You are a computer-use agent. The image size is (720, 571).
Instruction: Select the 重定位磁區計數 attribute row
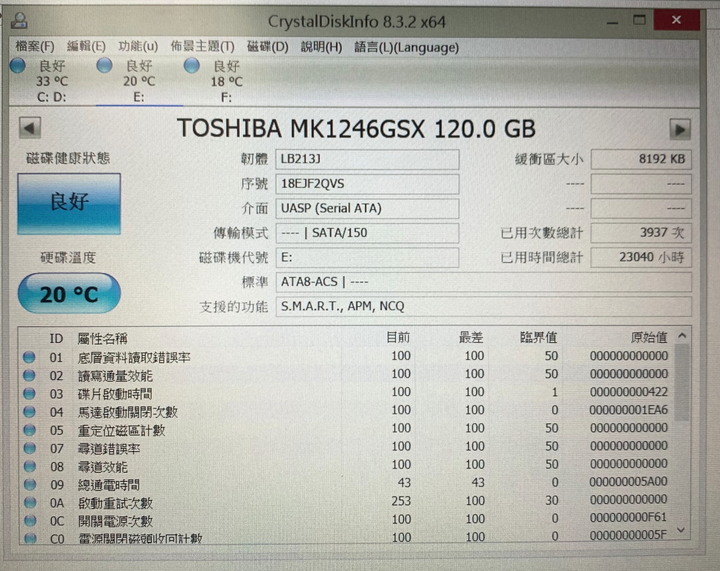point(347,429)
